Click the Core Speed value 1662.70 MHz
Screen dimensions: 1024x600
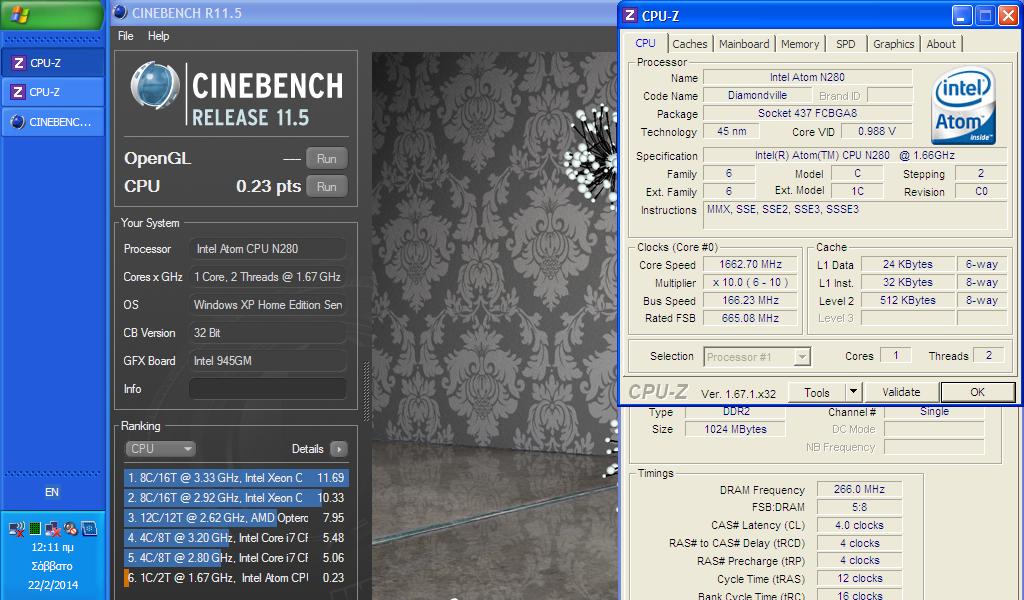[750, 264]
